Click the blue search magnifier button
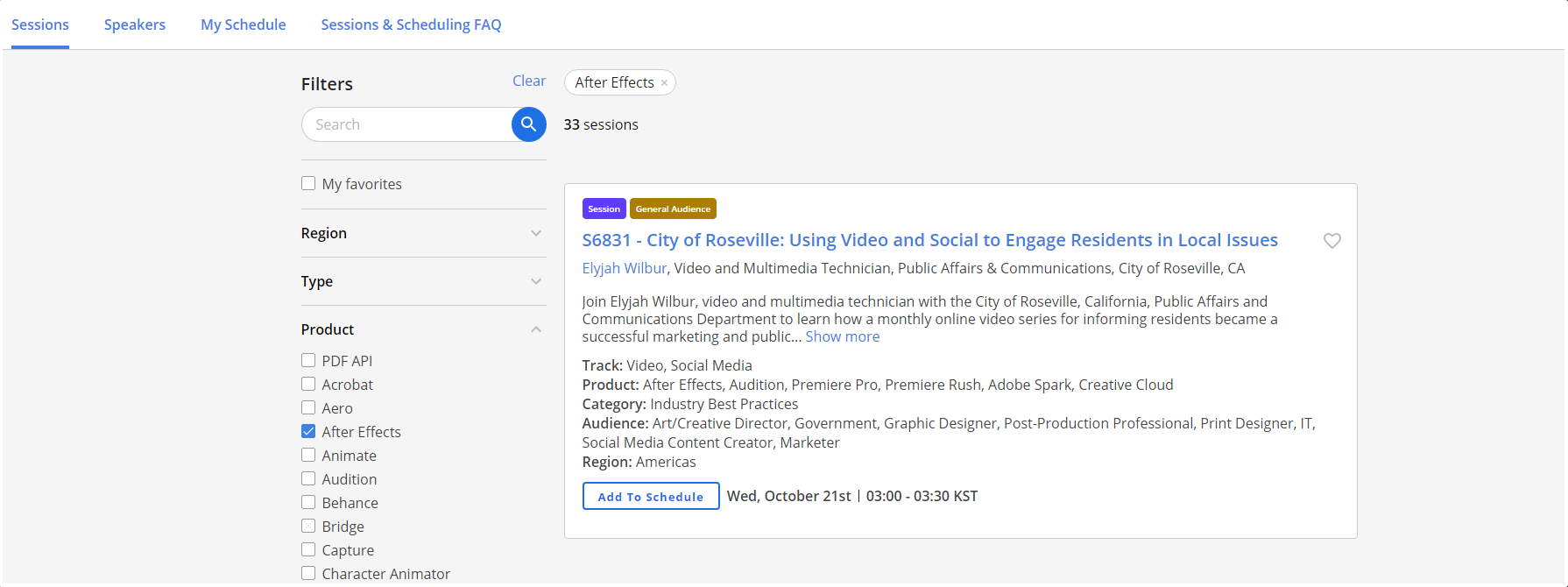 click(528, 124)
